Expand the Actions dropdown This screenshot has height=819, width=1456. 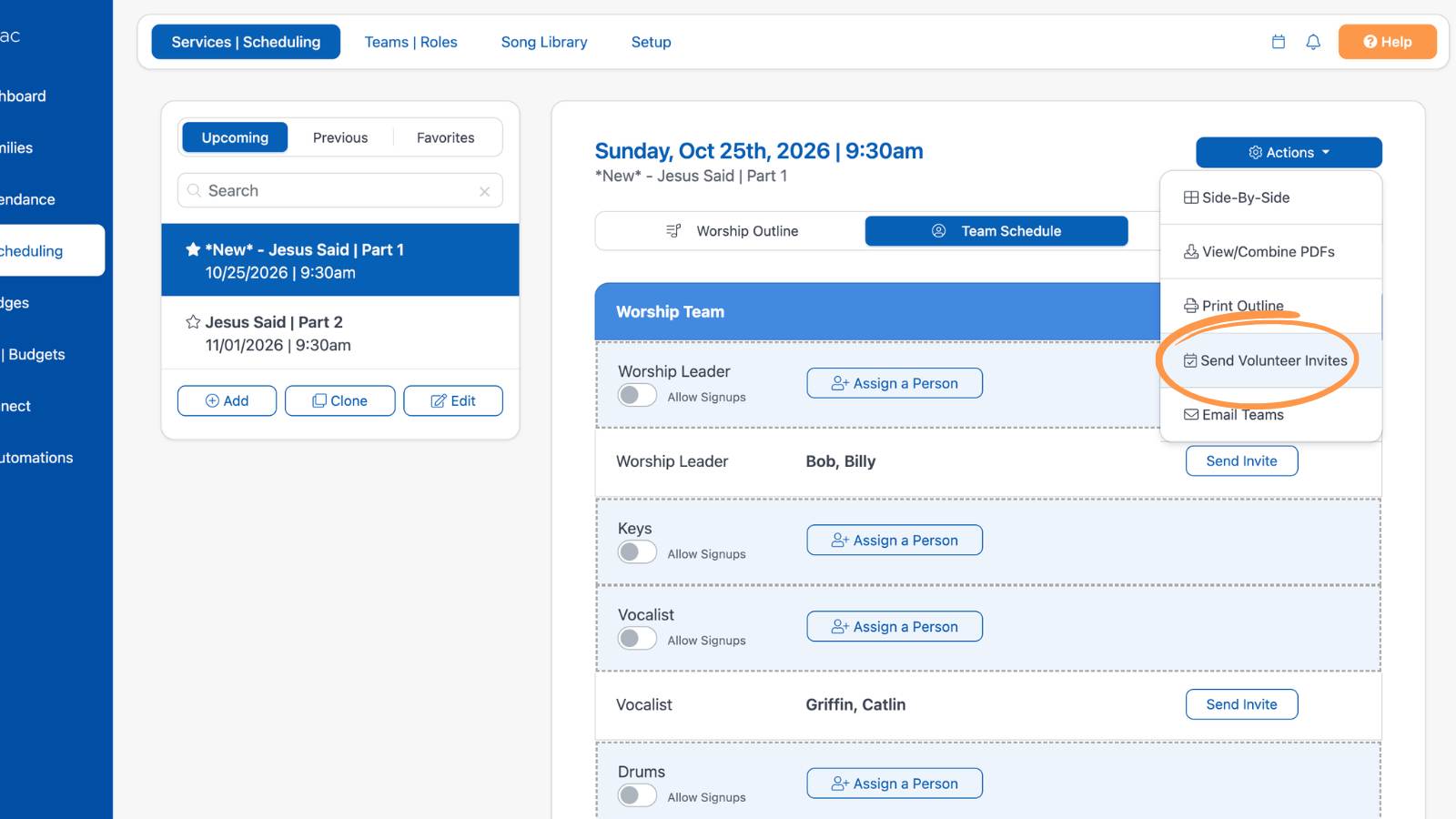click(1289, 152)
